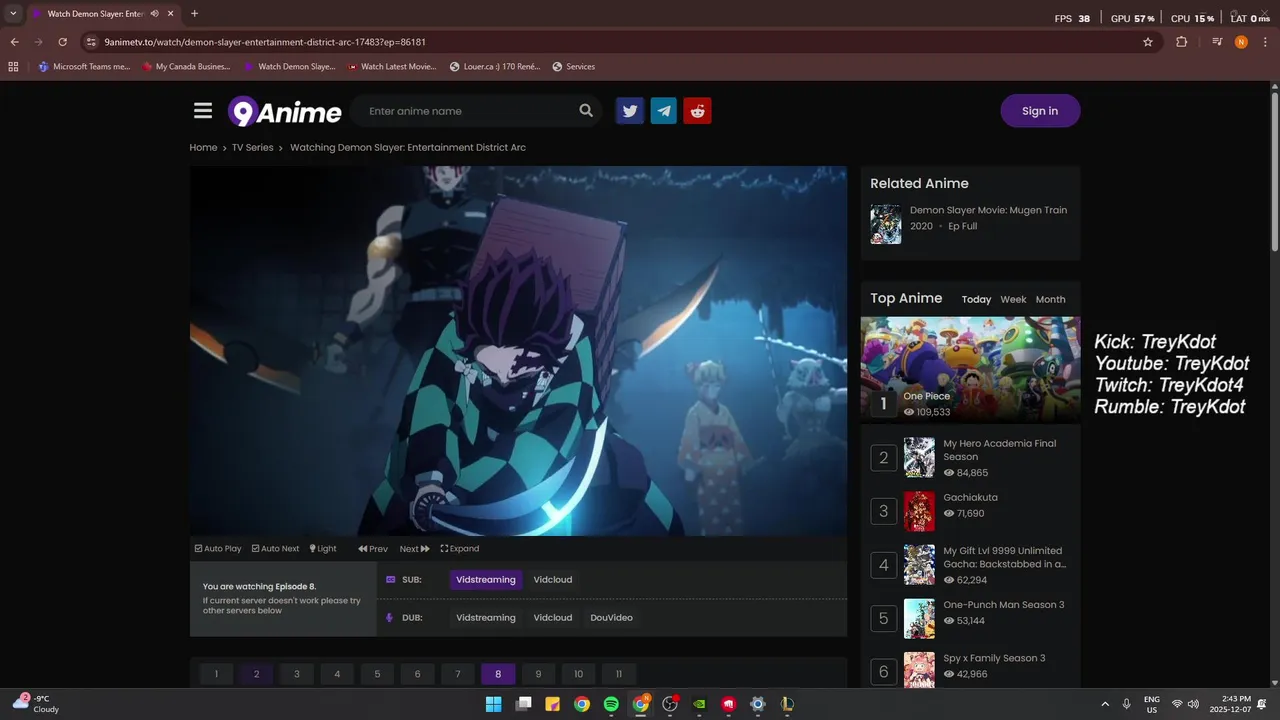Open My Hero Academia Final Season thumbnail
The image size is (1280, 720).
click(x=919, y=457)
